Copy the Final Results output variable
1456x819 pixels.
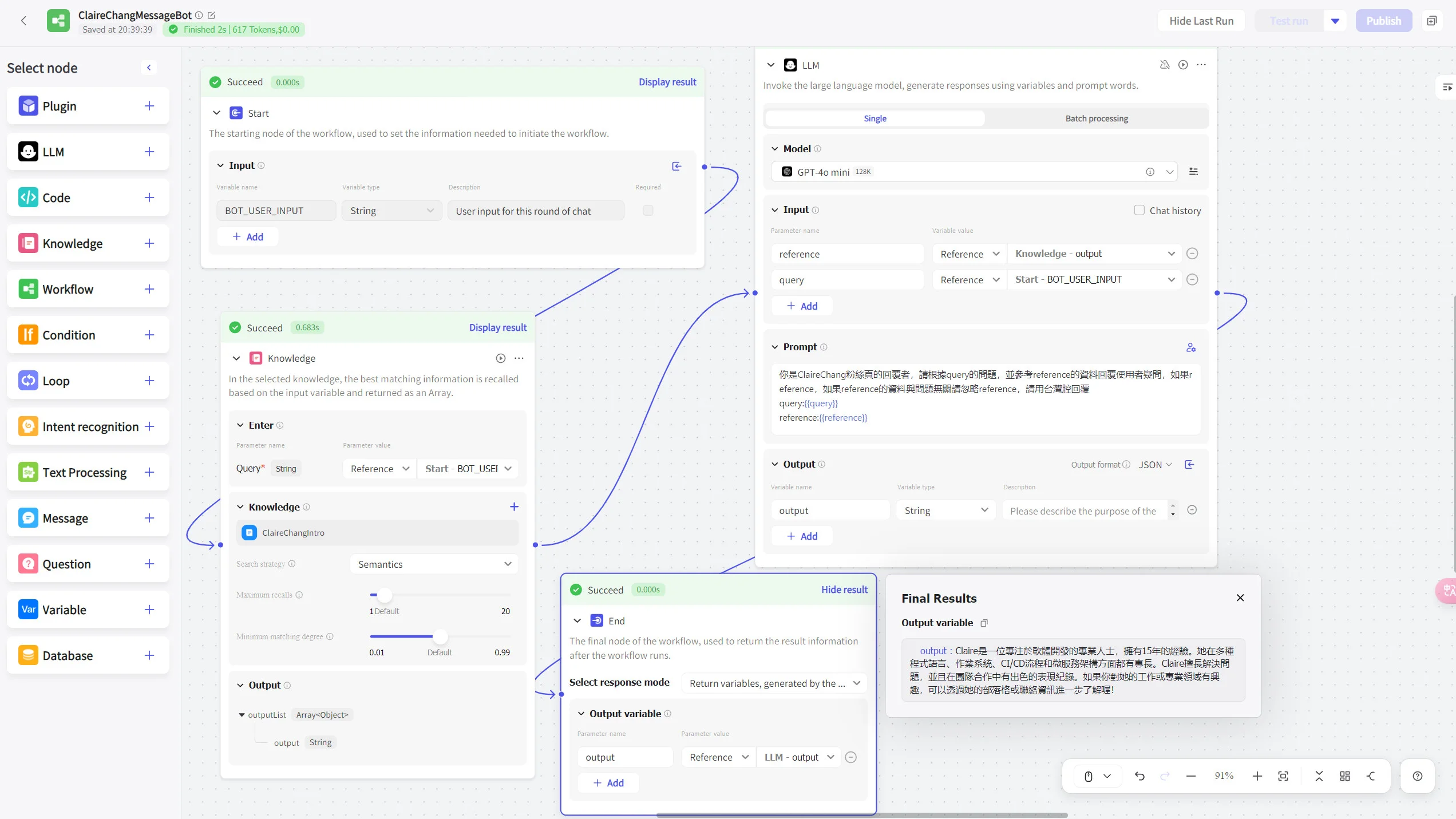[984, 623]
